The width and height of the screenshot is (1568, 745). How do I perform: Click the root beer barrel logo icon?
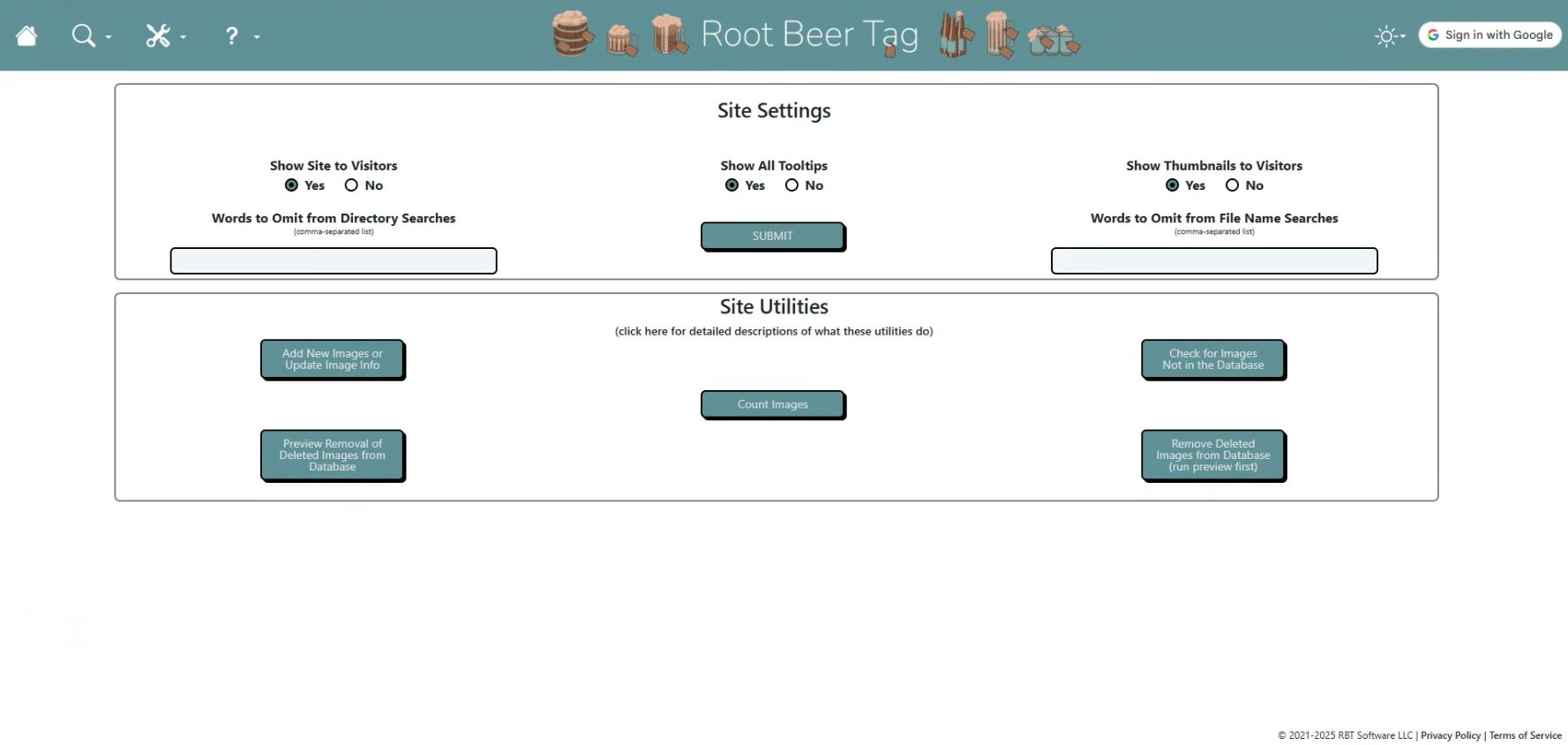(x=572, y=34)
